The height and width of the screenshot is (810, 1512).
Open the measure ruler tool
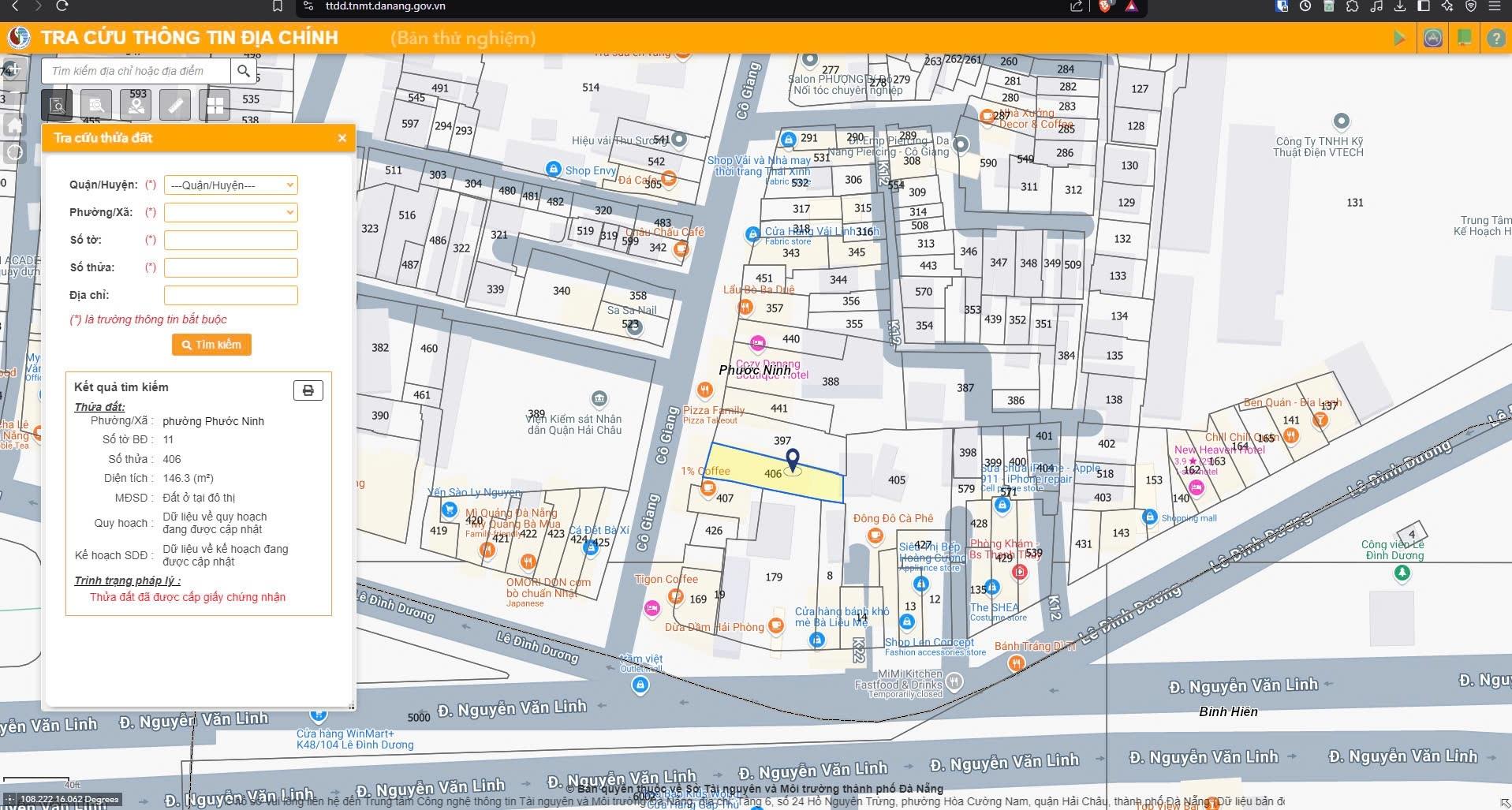tap(174, 105)
